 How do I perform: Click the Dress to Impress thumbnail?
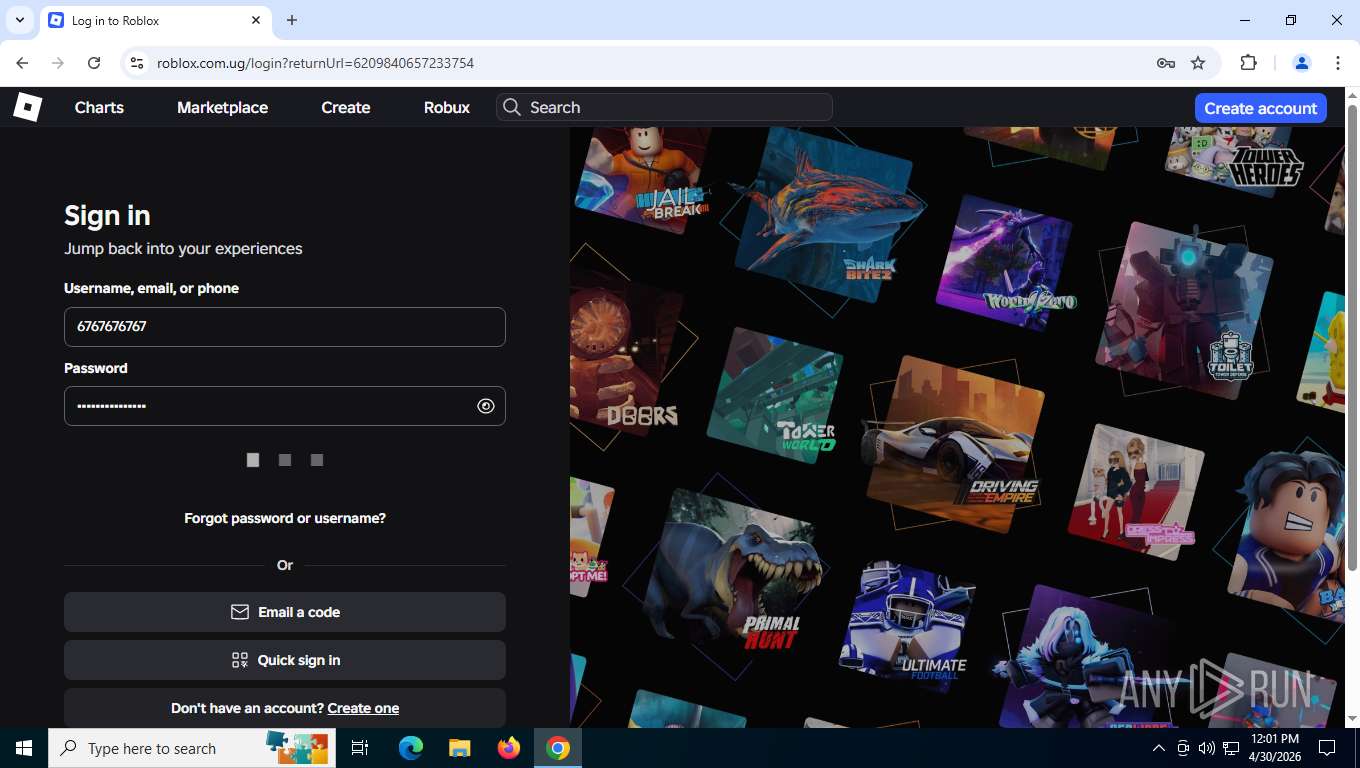[1135, 490]
